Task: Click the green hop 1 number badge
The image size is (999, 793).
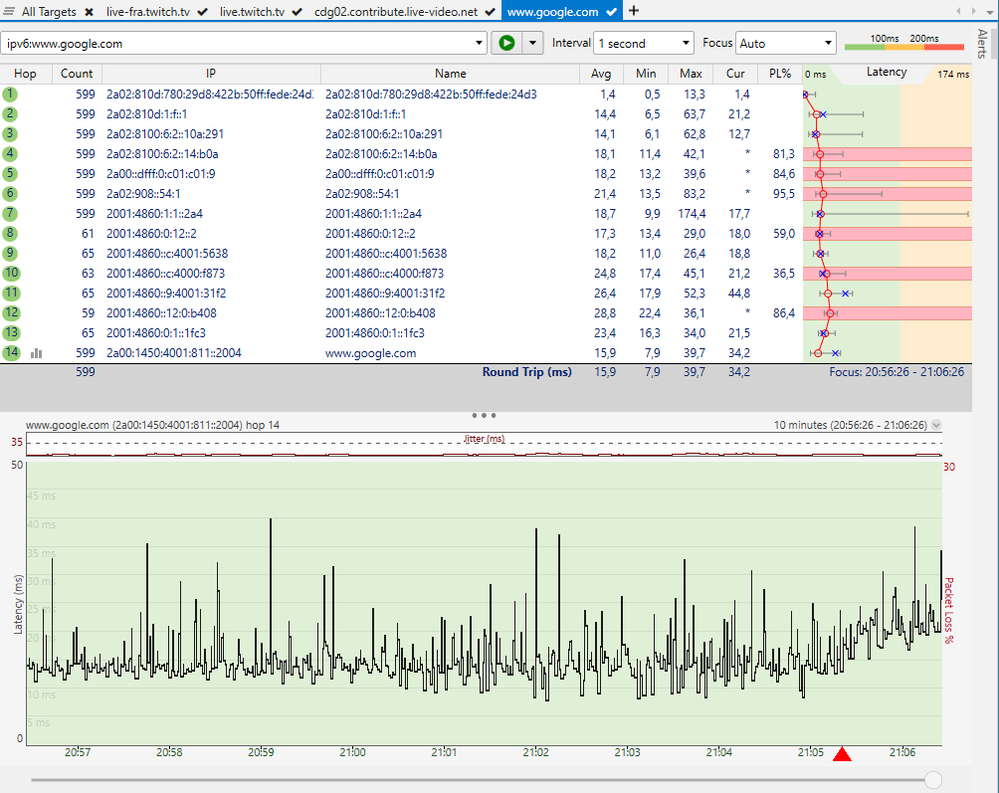Action: (x=10, y=94)
